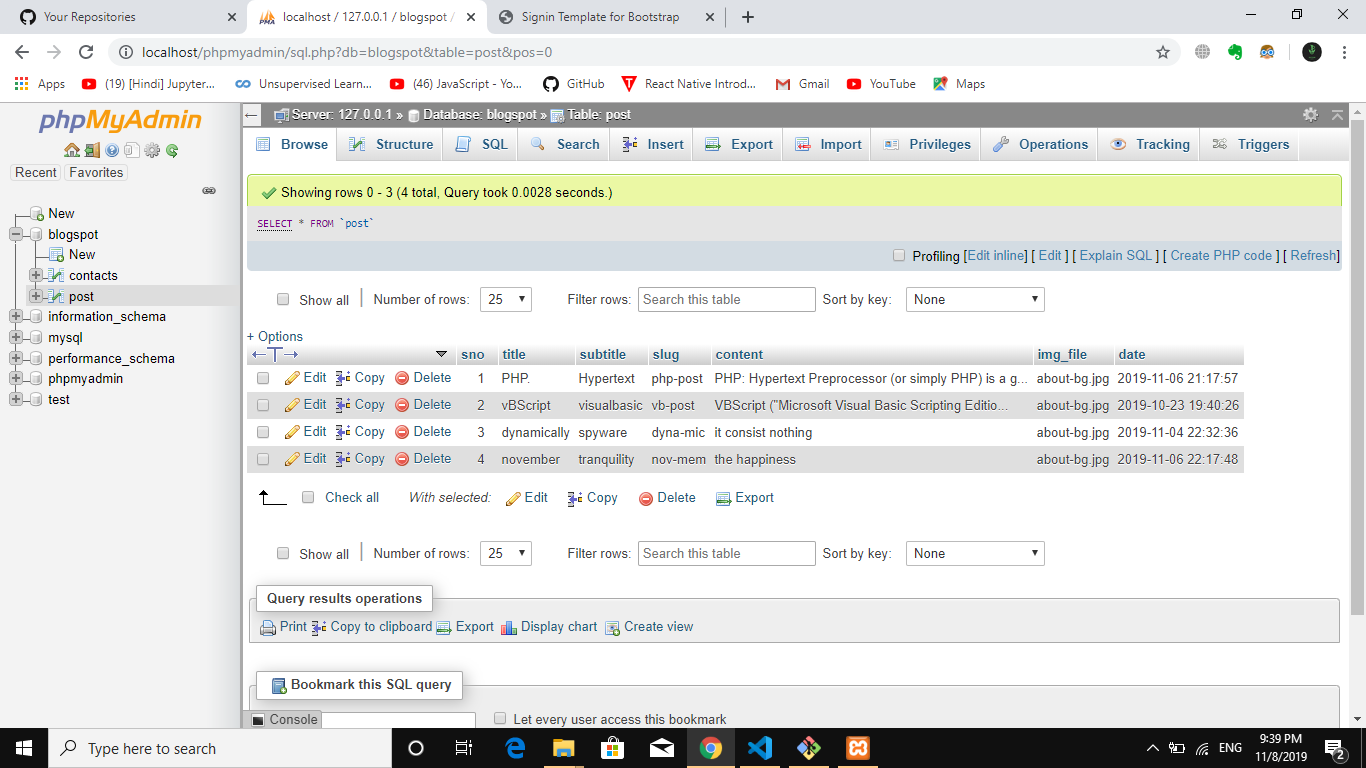This screenshot has height=768, width=1366.
Task: Open phpMyAdmin documentation help icon
Action: click(112, 150)
